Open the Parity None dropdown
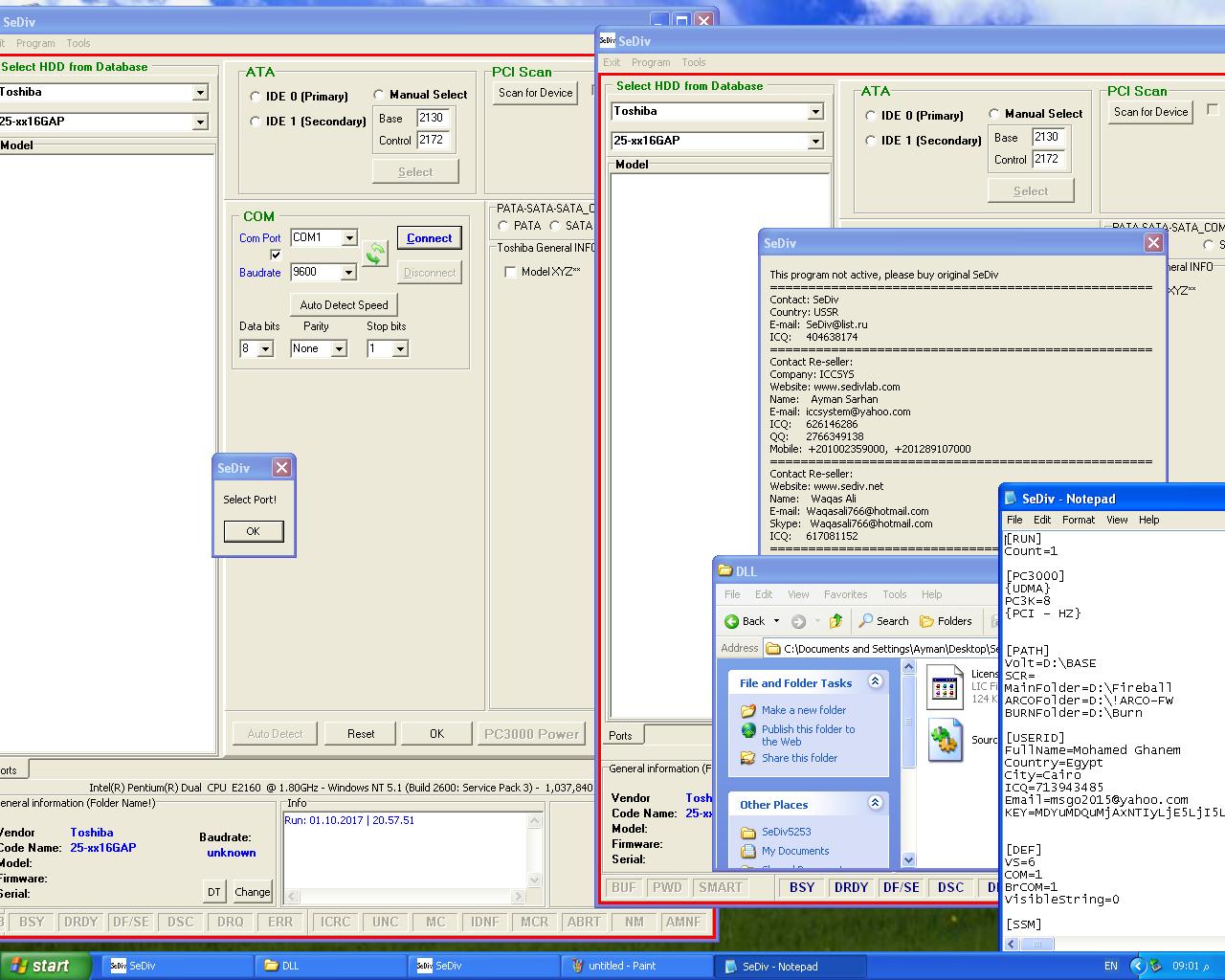Image resolution: width=1225 pixels, height=980 pixels. click(338, 349)
